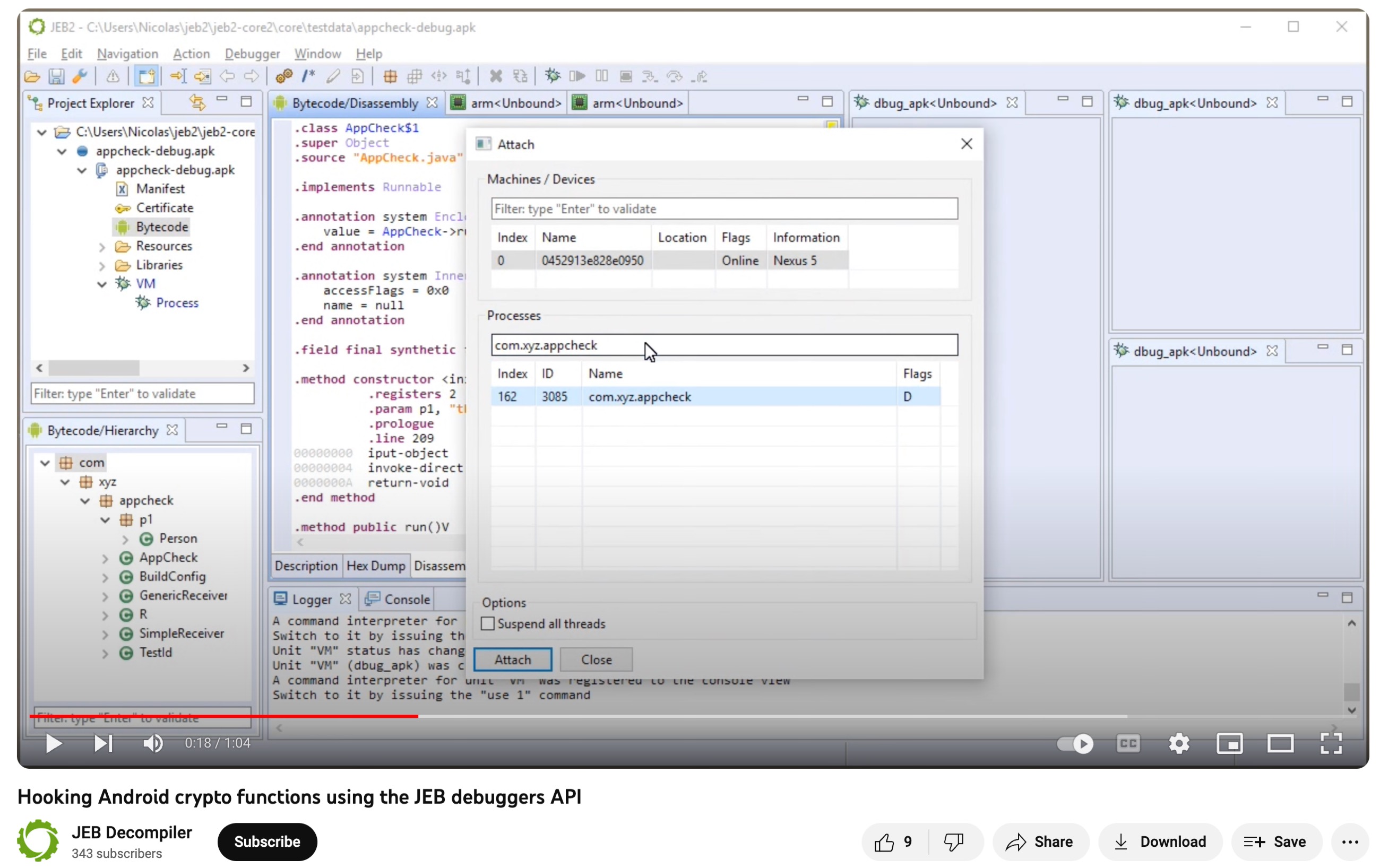Collapse the appcheck-debug.apk artifact node

82,170
